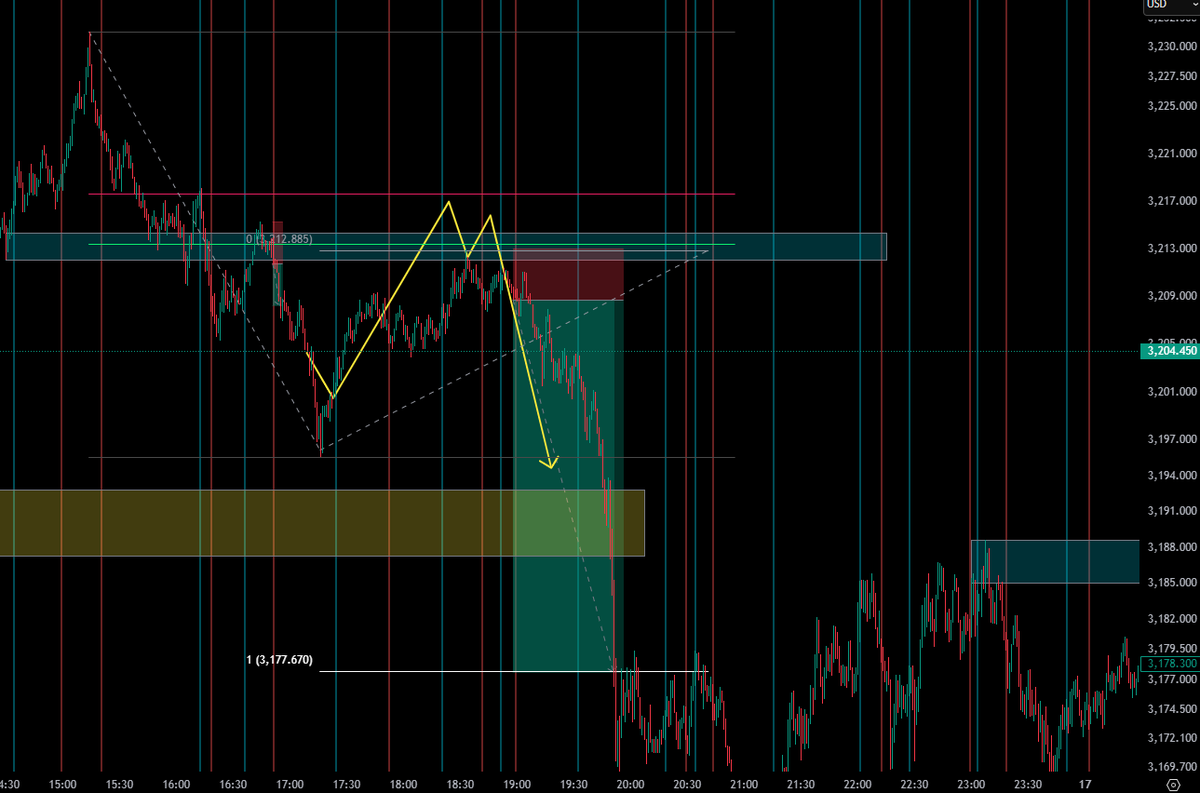Click the date label 17 on time axis
The width and height of the screenshot is (1200, 793).
click(x=1086, y=784)
